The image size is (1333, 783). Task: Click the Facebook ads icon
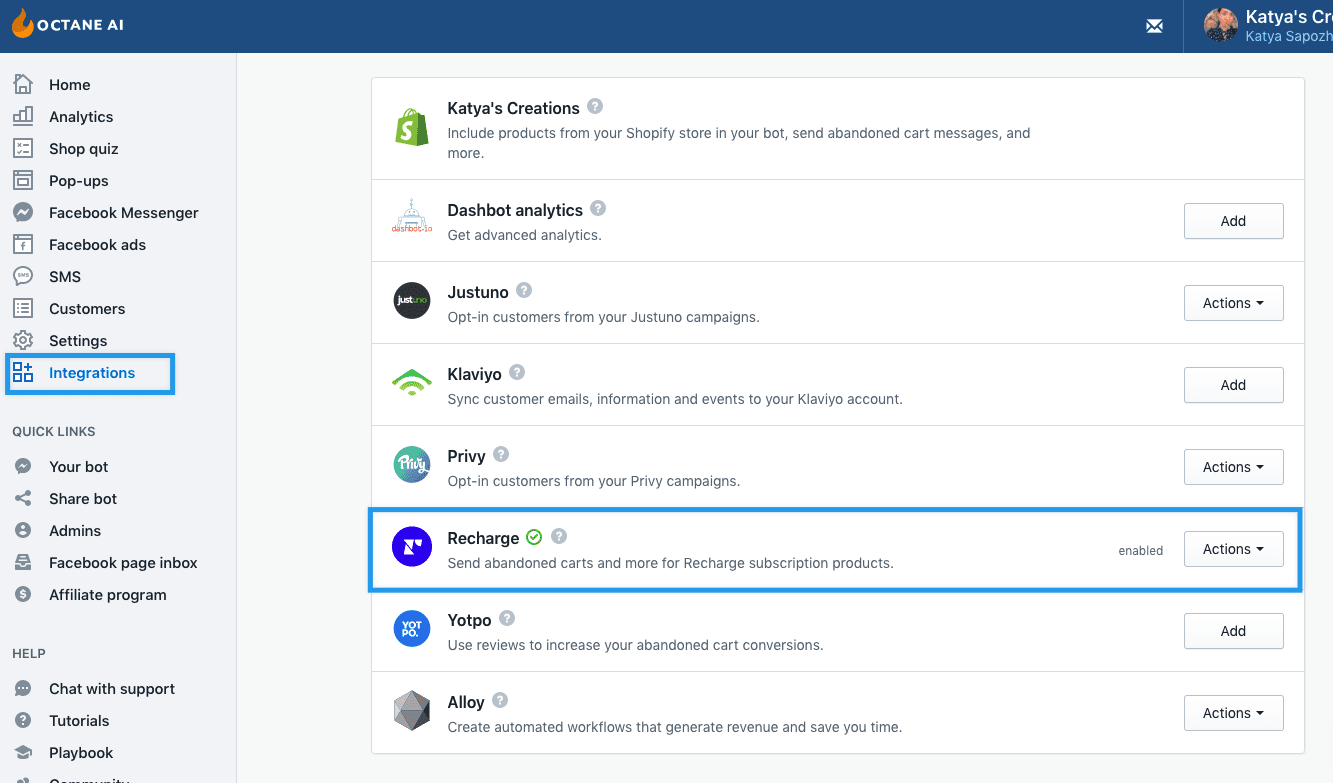23,244
